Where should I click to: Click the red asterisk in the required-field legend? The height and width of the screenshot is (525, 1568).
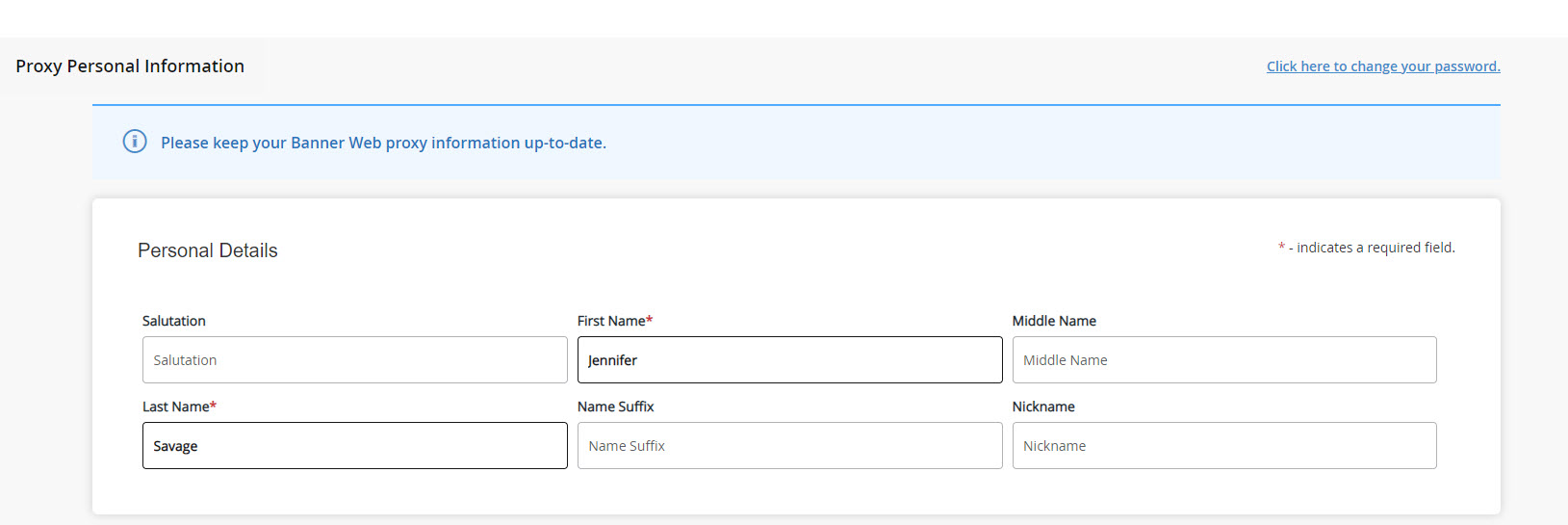(x=1281, y=248)
